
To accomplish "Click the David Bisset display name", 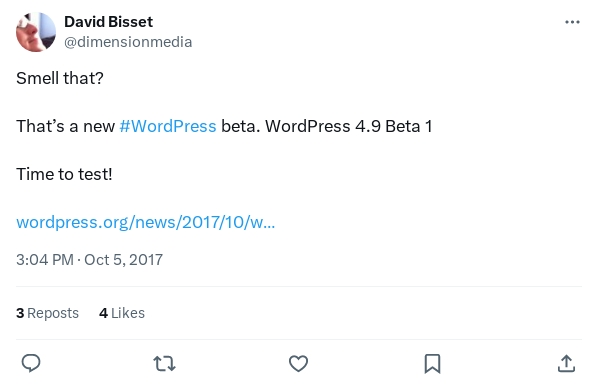I will click(x=108, y=22).
